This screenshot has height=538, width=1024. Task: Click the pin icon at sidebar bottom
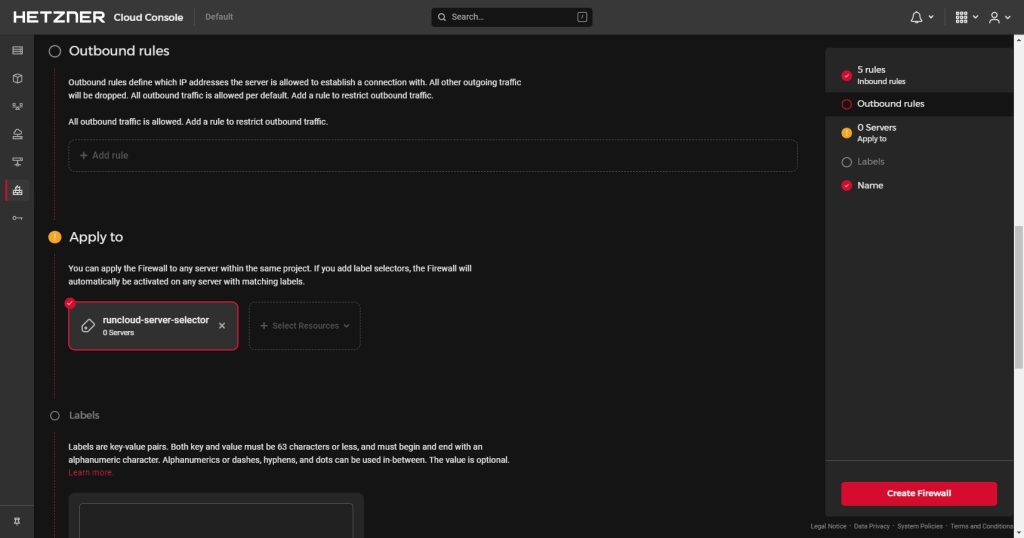(17, 522)
